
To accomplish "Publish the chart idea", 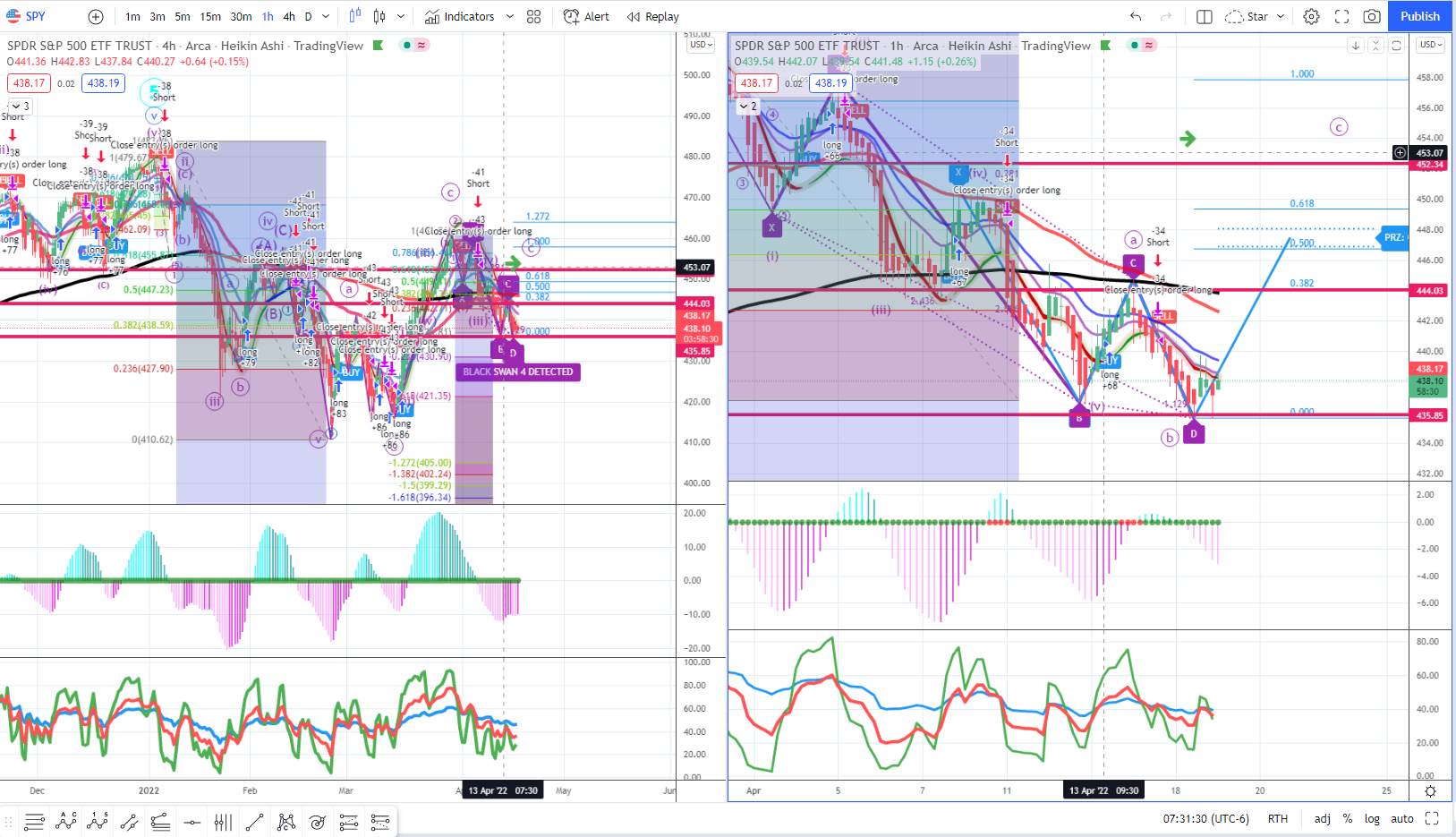I will coord(1420,16).
